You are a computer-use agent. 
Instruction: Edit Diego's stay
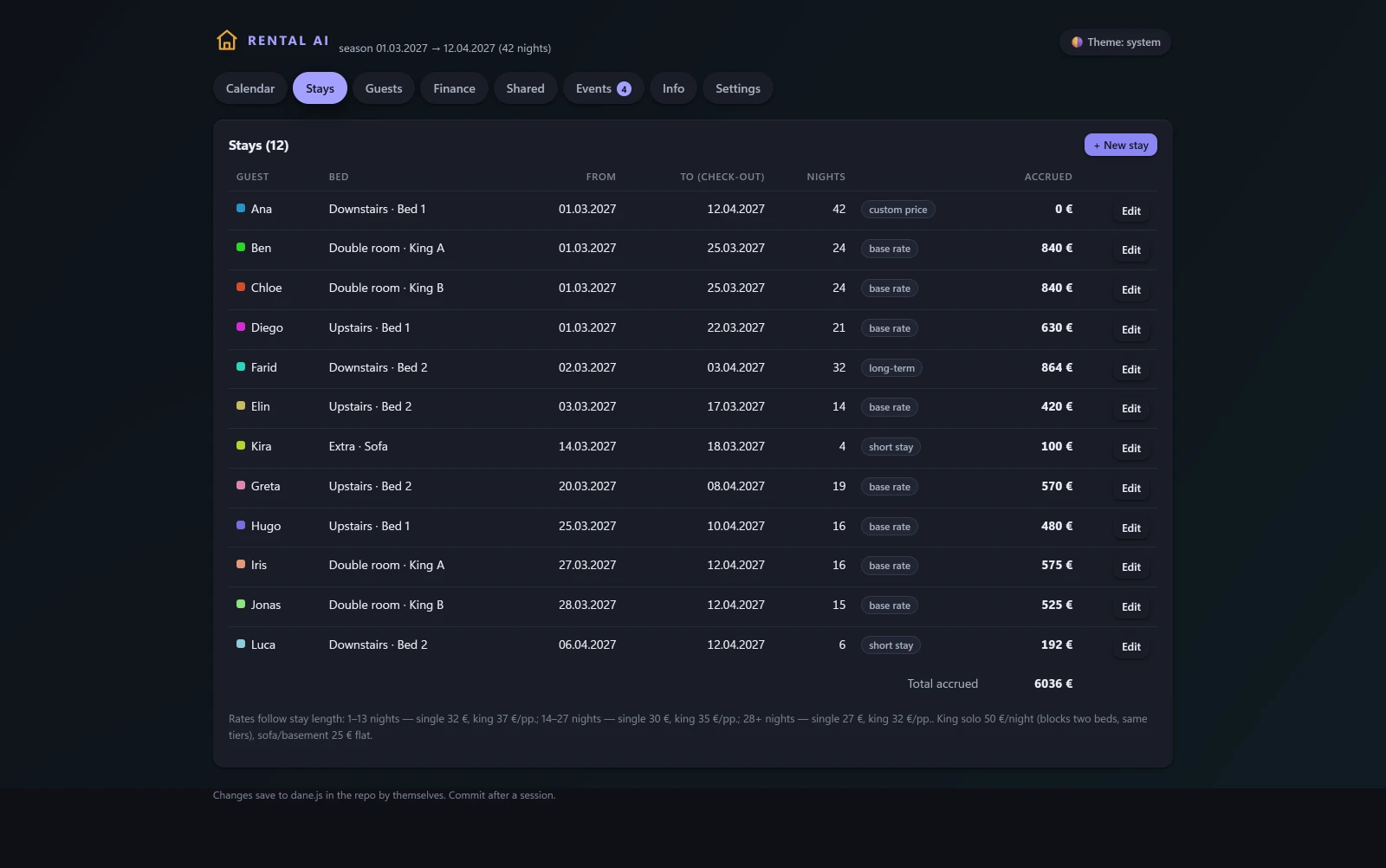(1131, 329)
